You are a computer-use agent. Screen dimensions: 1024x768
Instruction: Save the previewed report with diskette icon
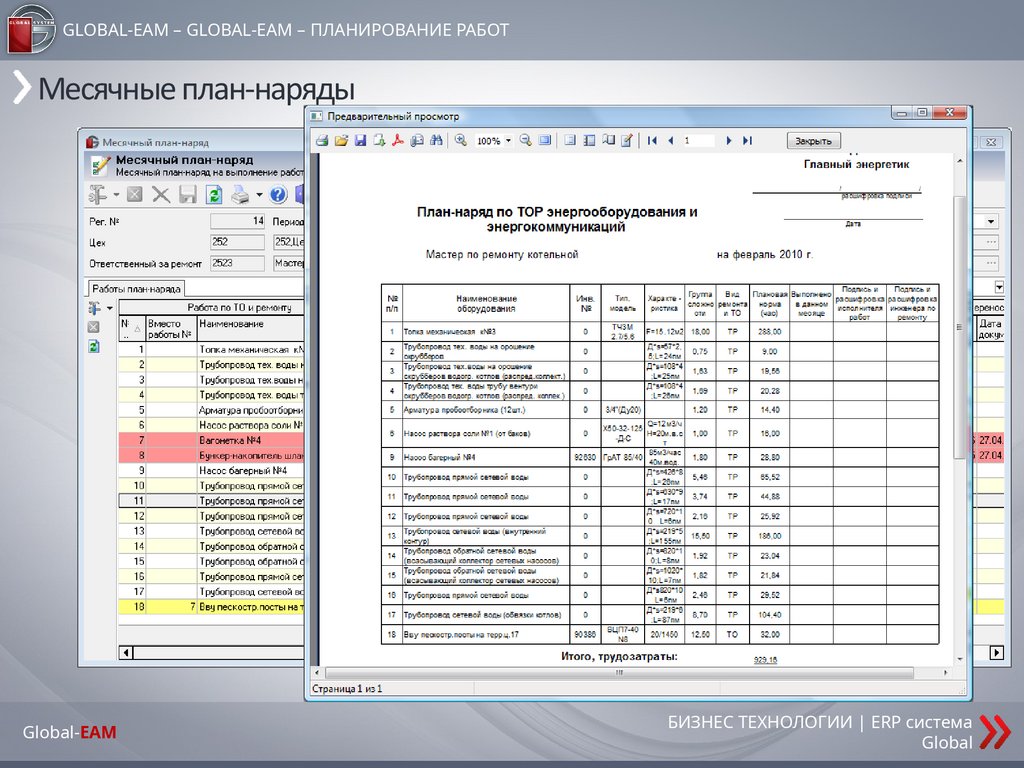[360, 141]
